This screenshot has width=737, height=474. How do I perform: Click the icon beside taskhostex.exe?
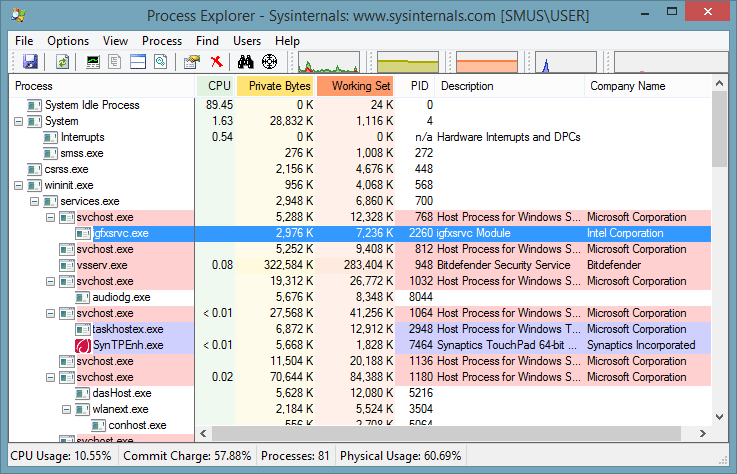83,329
